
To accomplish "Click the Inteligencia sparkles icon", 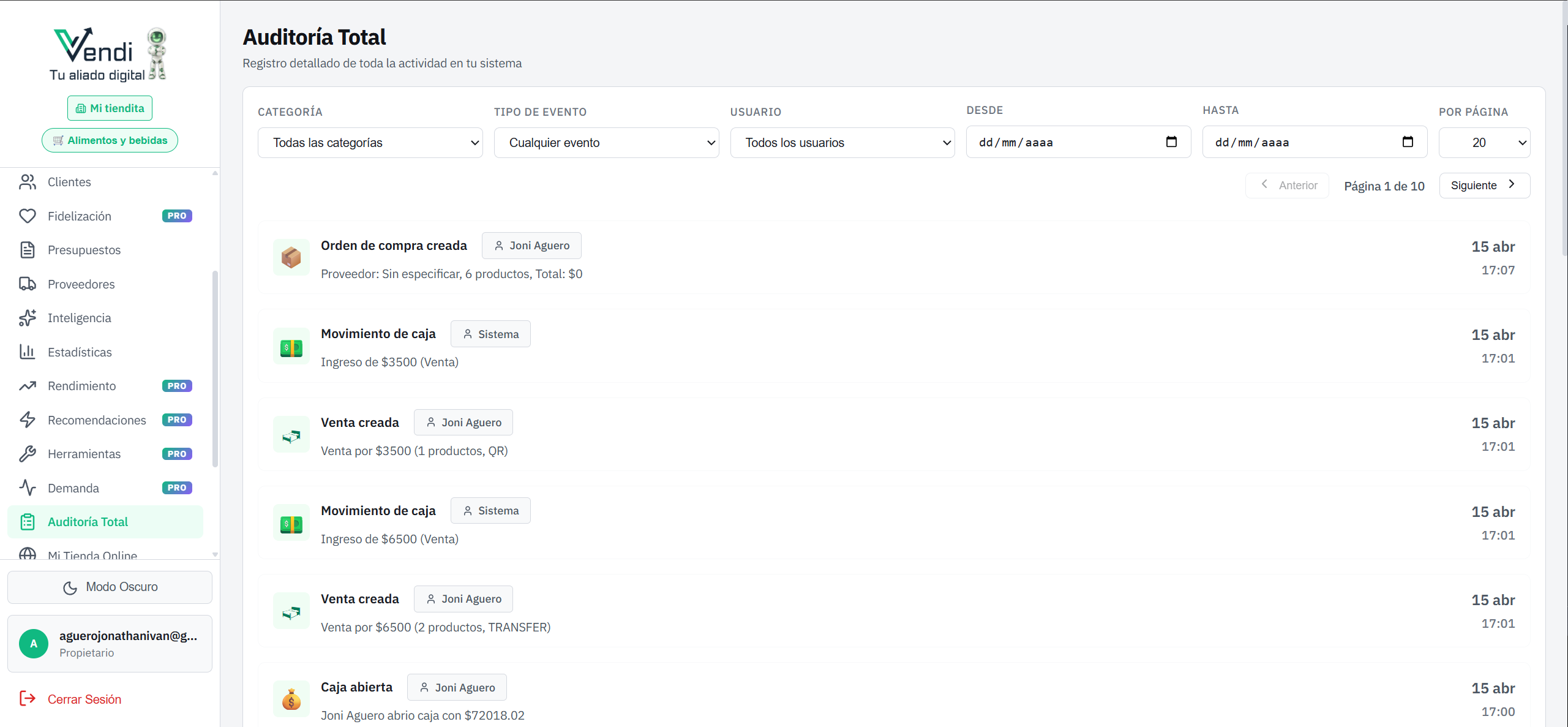I will 28,318.
